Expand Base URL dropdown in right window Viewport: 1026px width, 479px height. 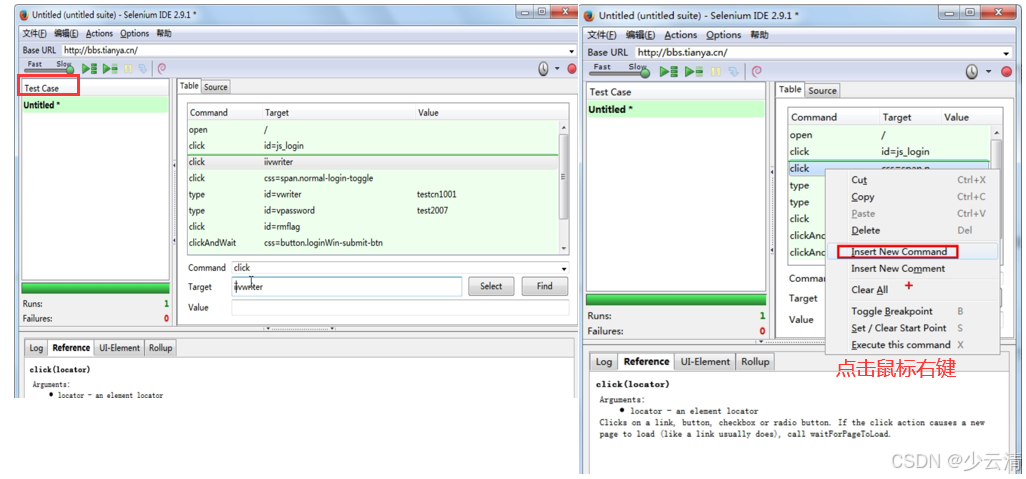click(x=1006, y=53)
